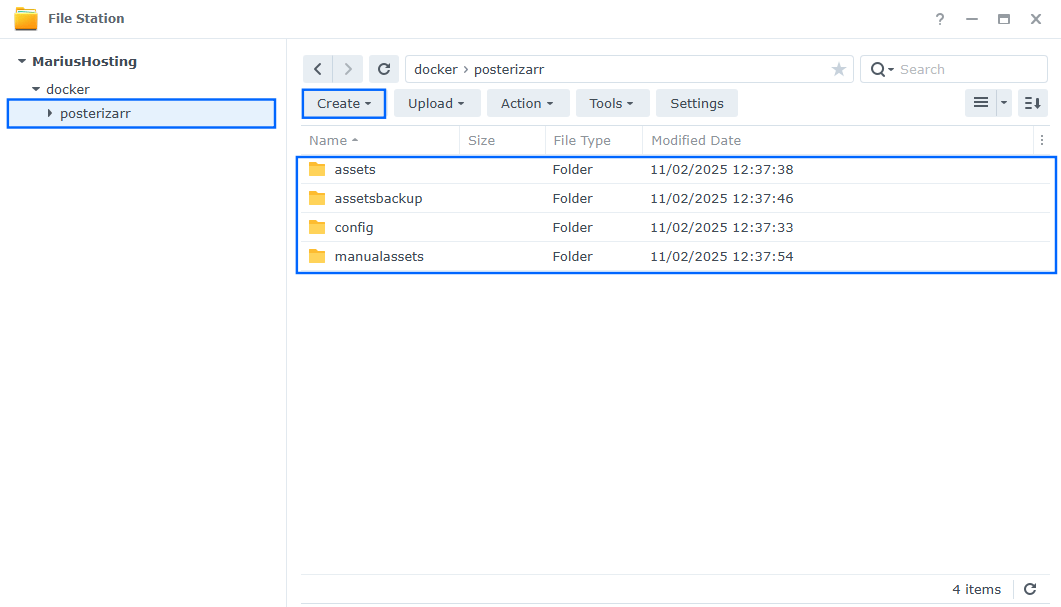Screen dimensions: 1061x607
Task: Refresh the folder with the toolbar refresh icon
Action: coord(384,68)
